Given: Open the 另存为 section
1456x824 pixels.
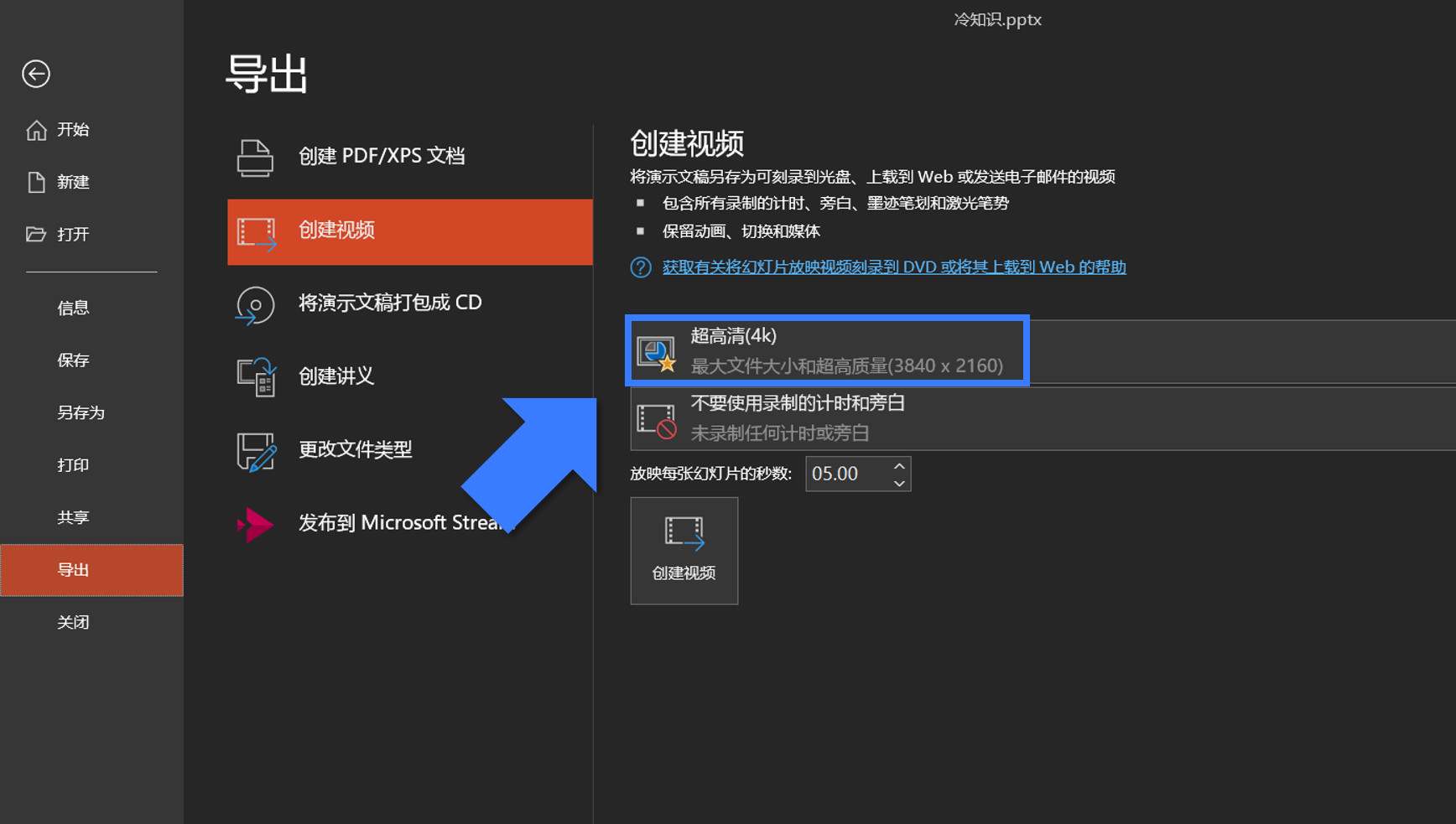Looking at the screenshot, I should pyautogui.click(x=80, y=412).
